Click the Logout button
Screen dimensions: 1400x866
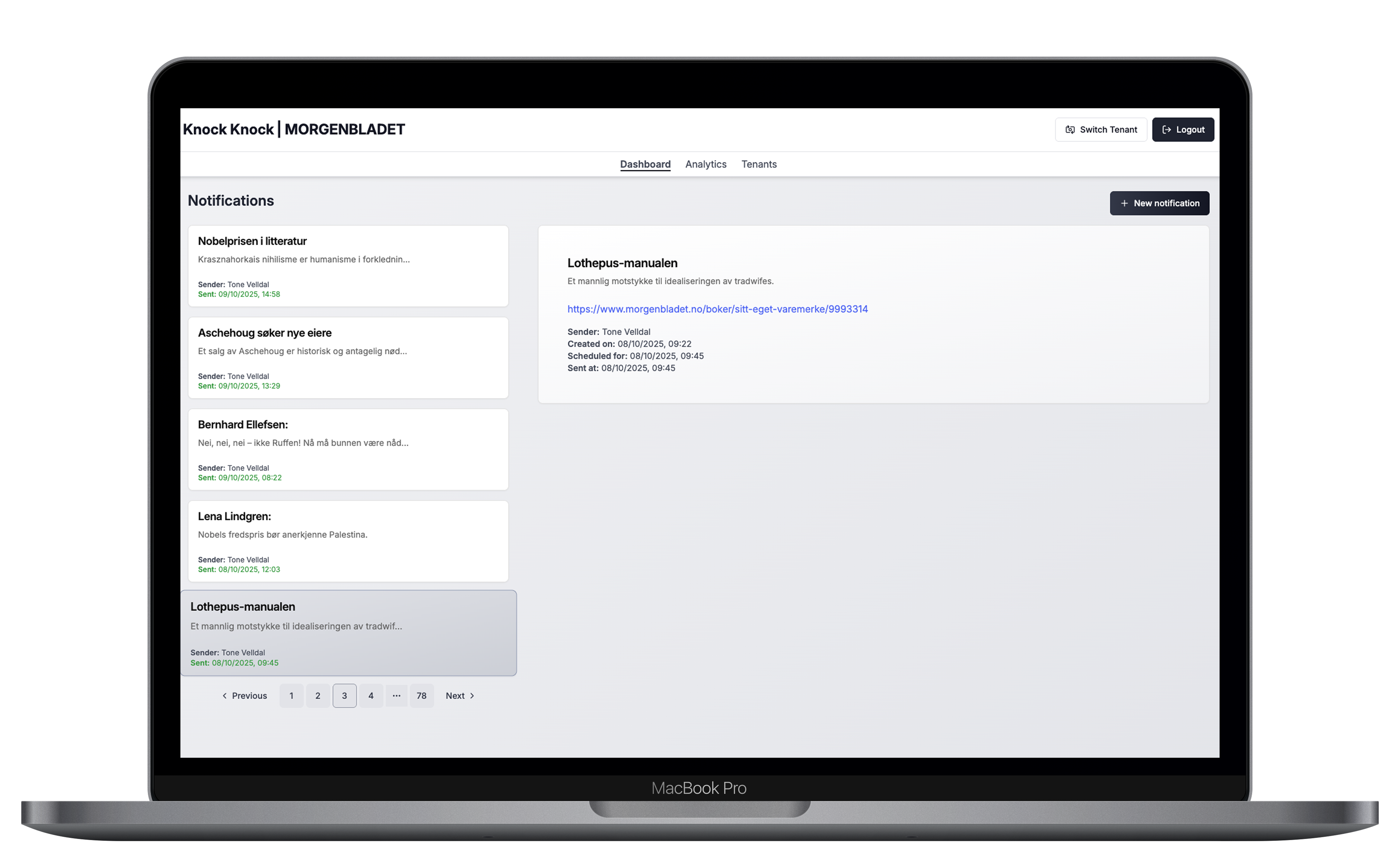coord(1182,130)
